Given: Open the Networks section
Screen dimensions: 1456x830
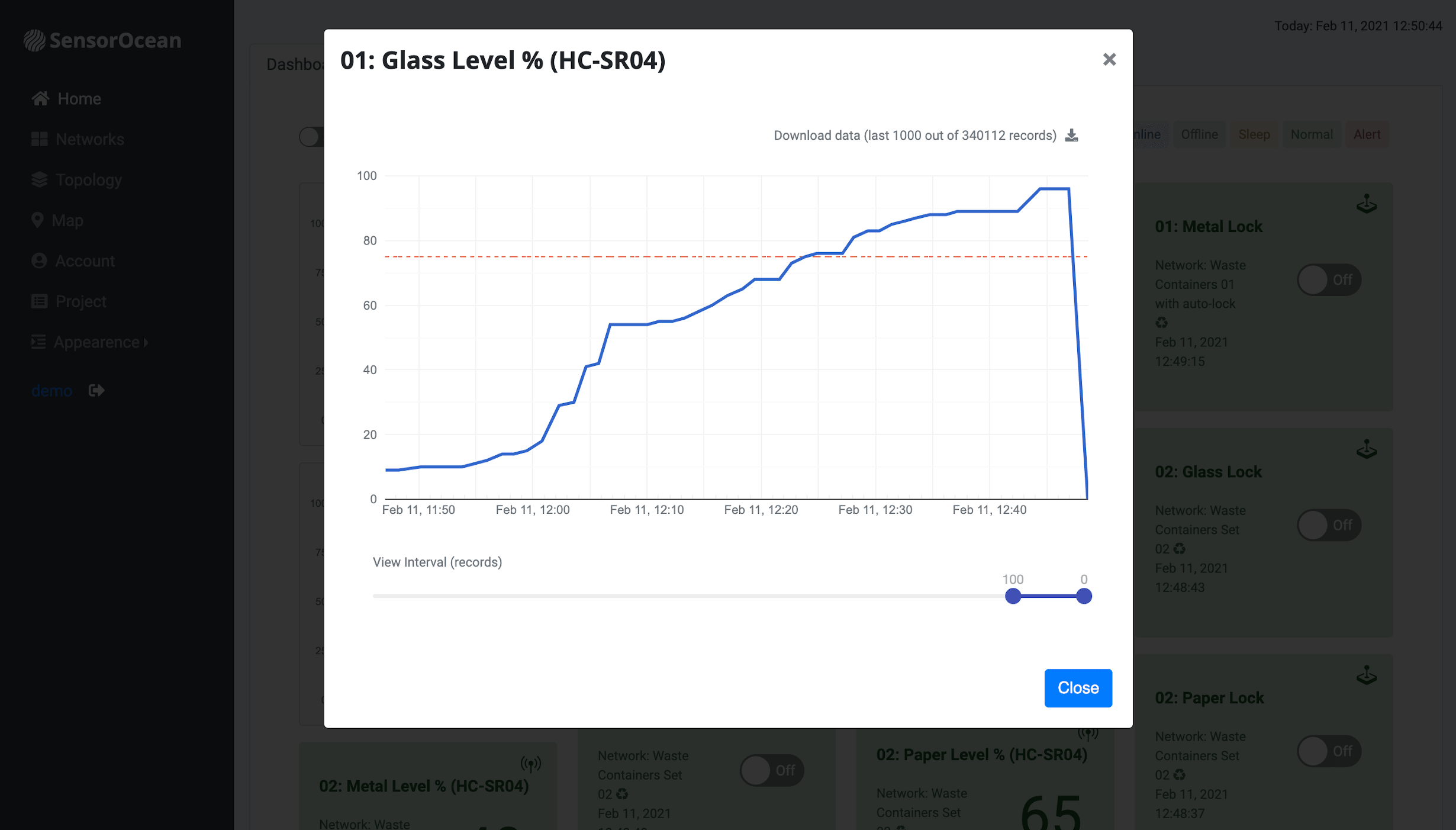Looking at the screenshot, I should point(89,139).
